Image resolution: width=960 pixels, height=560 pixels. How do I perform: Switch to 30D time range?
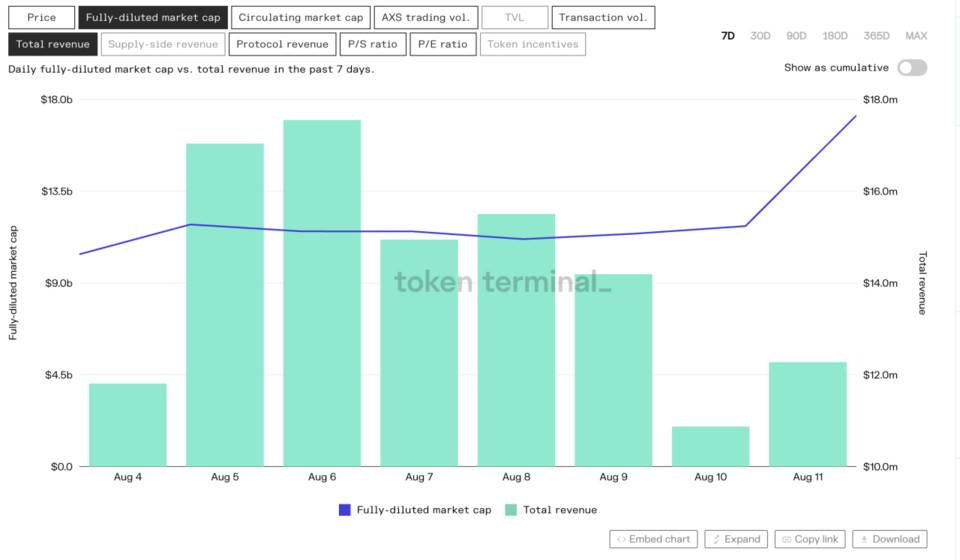(760, 36)
